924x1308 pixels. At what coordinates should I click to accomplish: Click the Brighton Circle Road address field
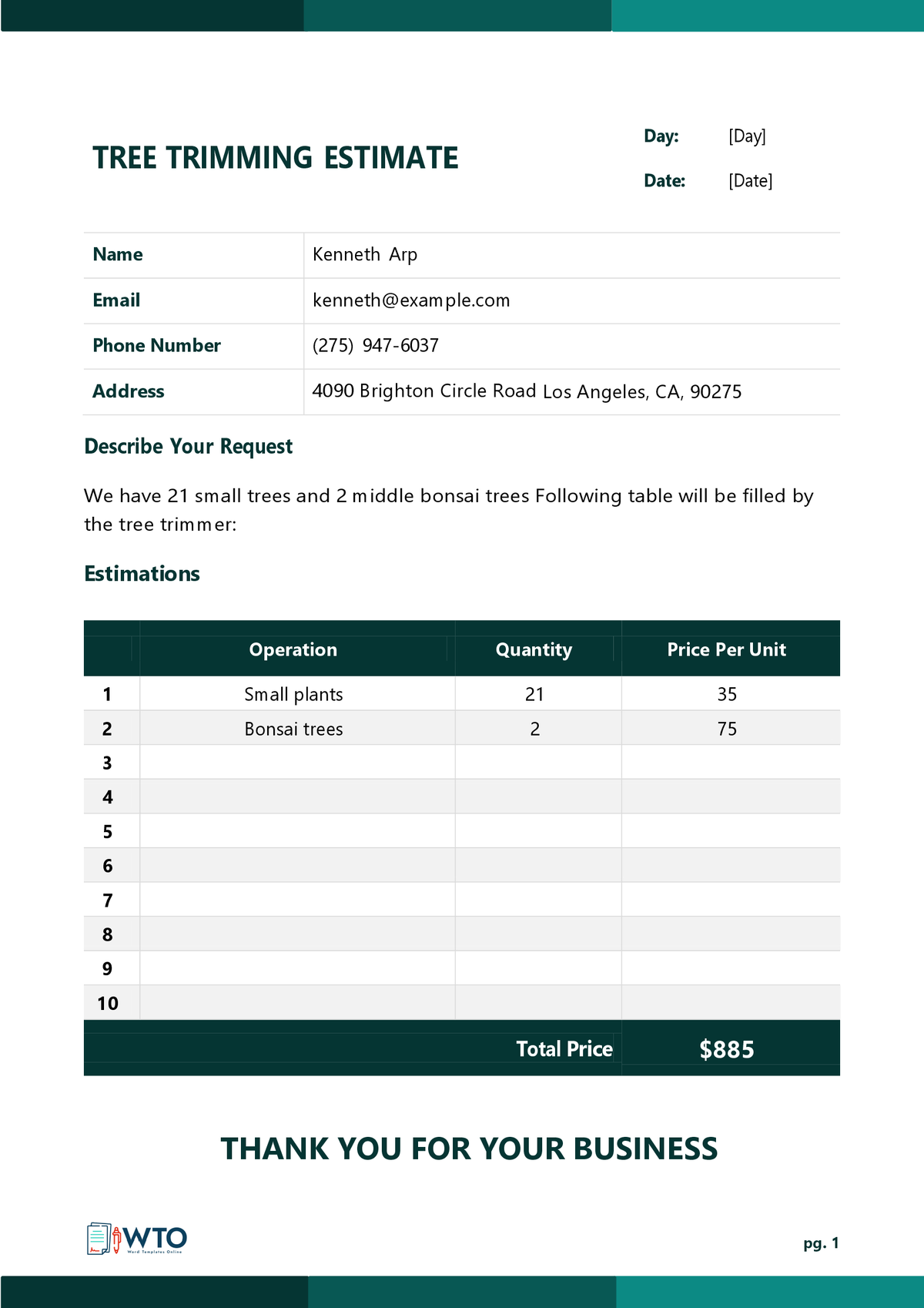[x=527, y=391]
